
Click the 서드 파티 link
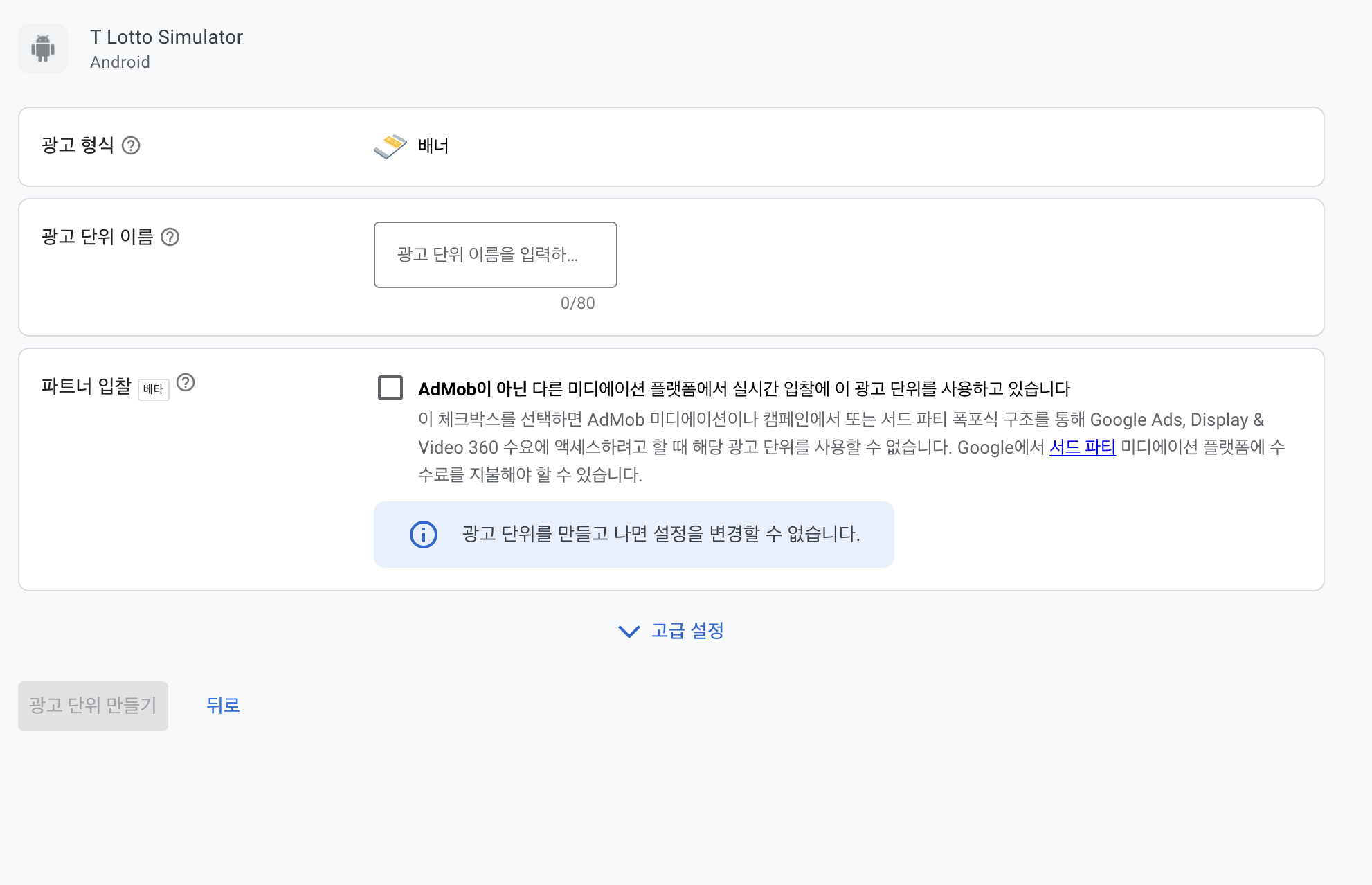[x=1082, y=447]
